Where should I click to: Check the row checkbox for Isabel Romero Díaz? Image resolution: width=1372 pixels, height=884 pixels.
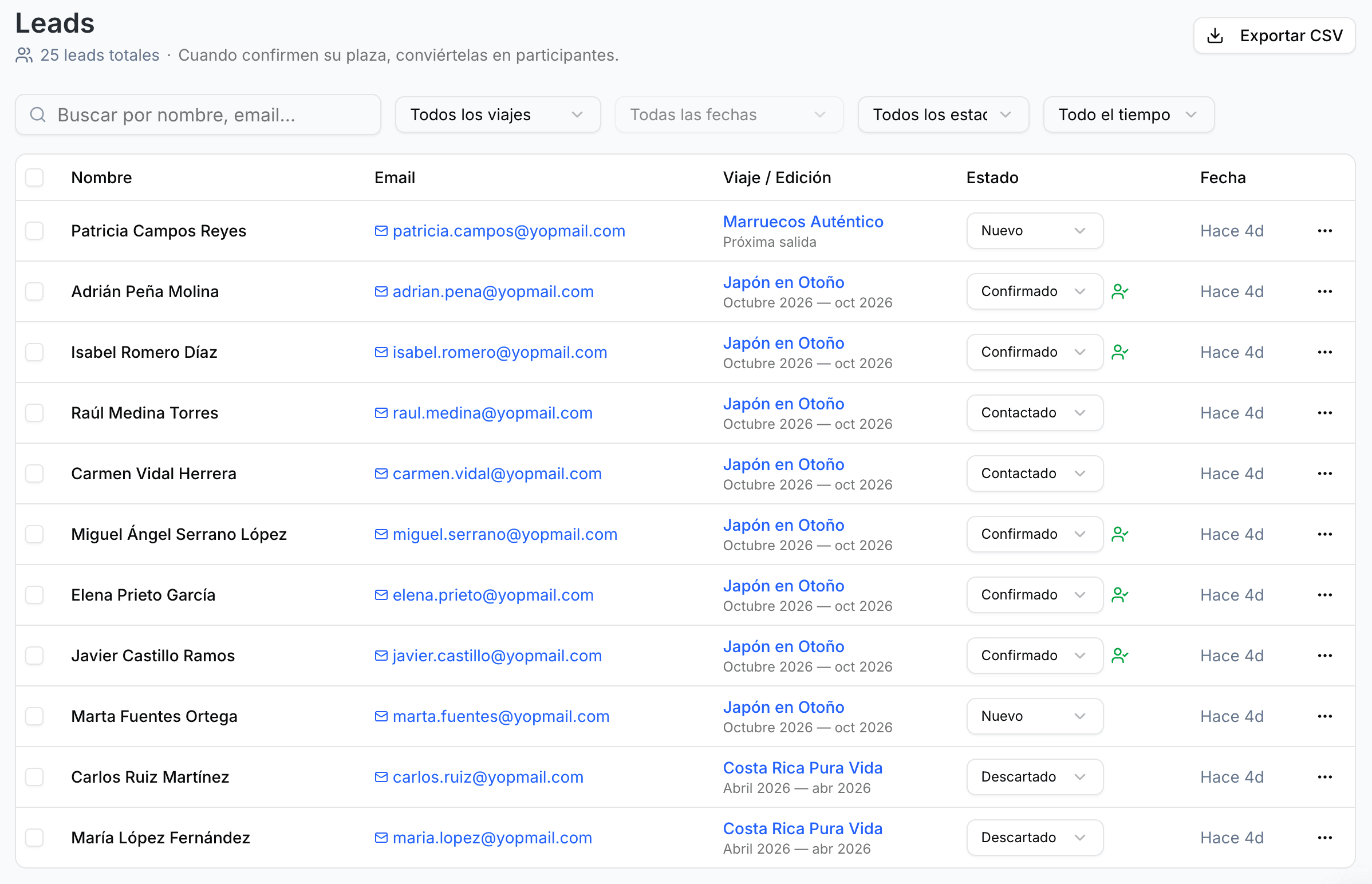pyautogui.click(x=34, y=352)
